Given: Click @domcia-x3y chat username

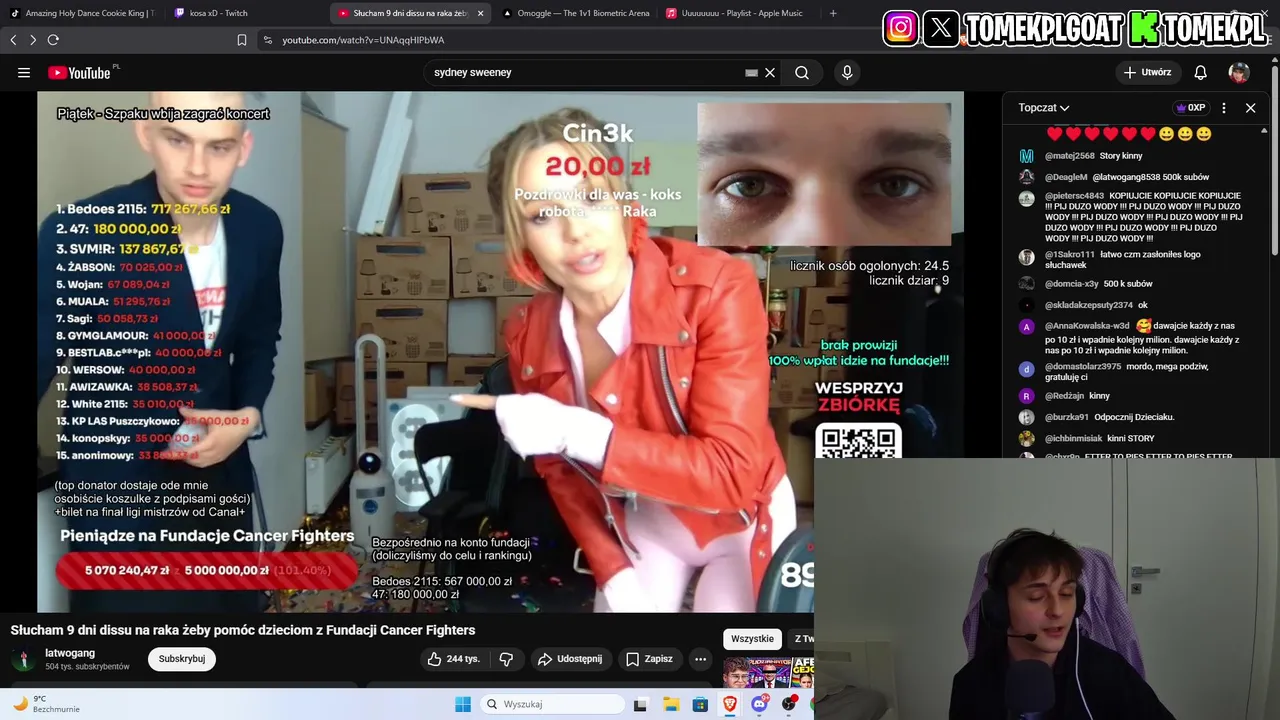Looking at the screenshot, I should (1072, 284).
